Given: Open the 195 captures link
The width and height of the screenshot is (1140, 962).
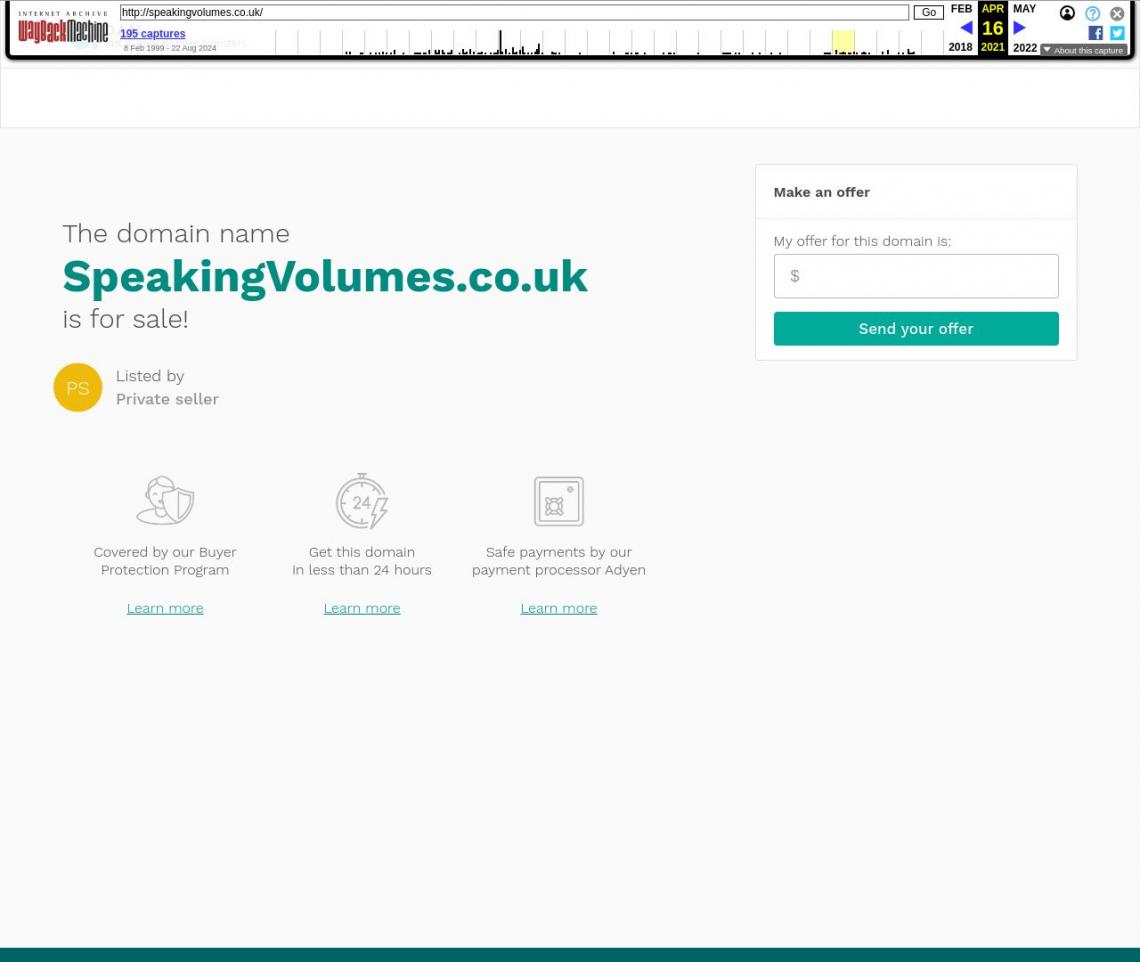Looking at the screenshot, I should pos(152,34).
